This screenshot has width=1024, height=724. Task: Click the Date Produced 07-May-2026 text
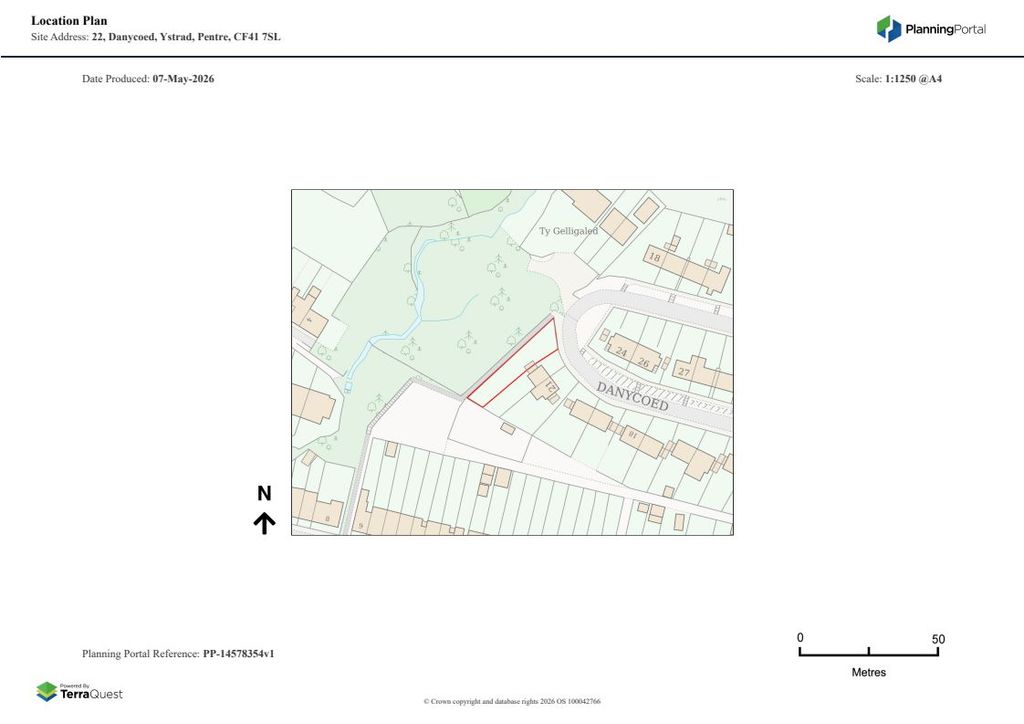tap(148, 79)
